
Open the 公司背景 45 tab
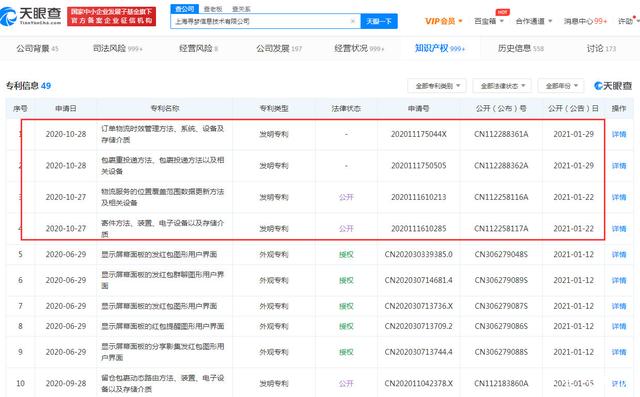coord(37,49)
